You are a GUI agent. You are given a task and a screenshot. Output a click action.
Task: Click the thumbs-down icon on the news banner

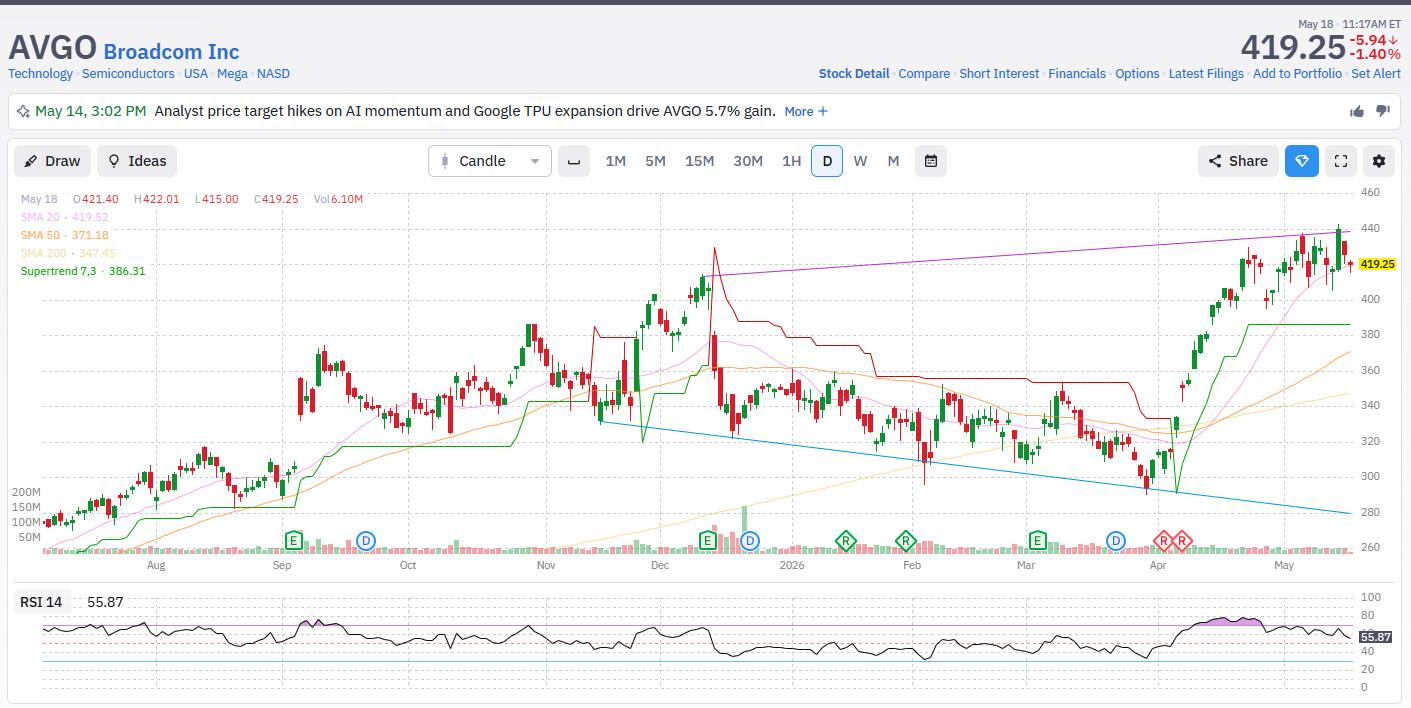pyautogui.click(x=1383, y=111)
